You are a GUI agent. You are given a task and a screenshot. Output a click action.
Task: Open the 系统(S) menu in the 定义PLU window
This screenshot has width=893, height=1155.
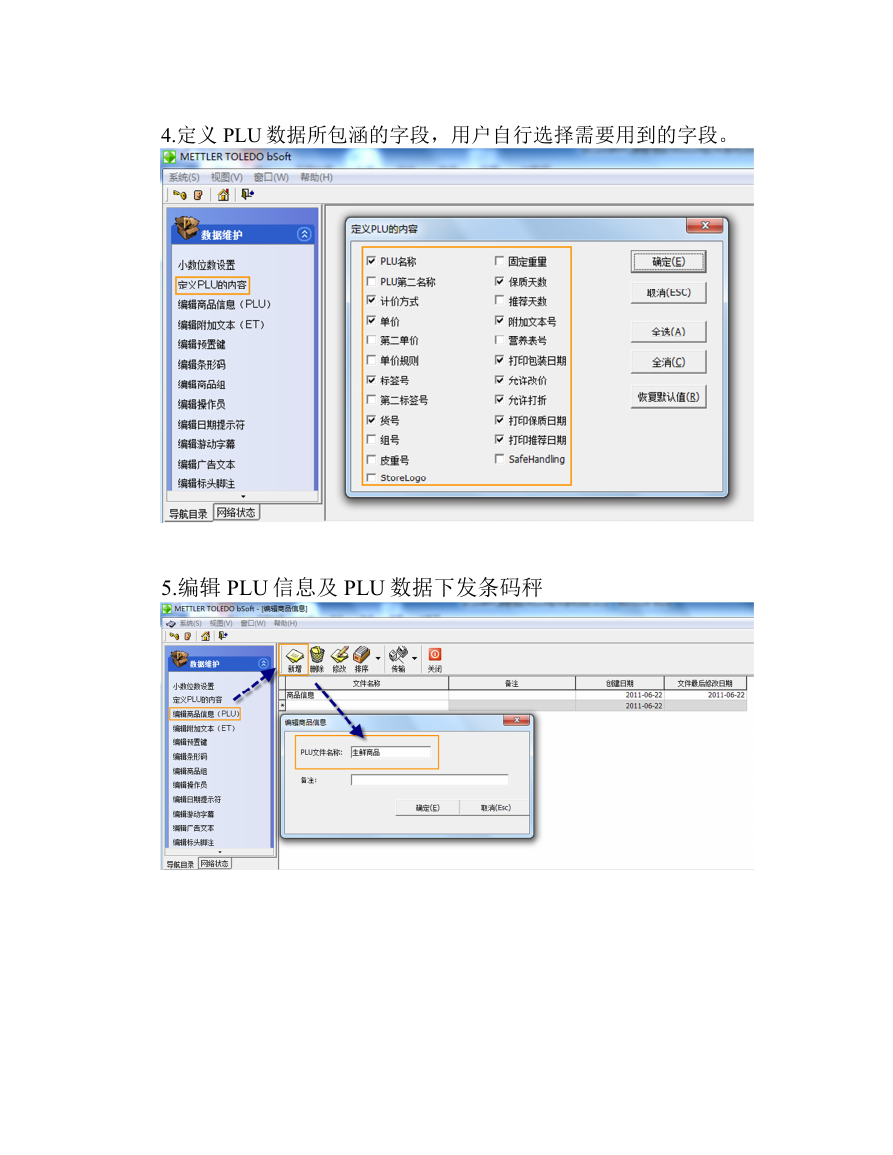[x=183, y=178]
